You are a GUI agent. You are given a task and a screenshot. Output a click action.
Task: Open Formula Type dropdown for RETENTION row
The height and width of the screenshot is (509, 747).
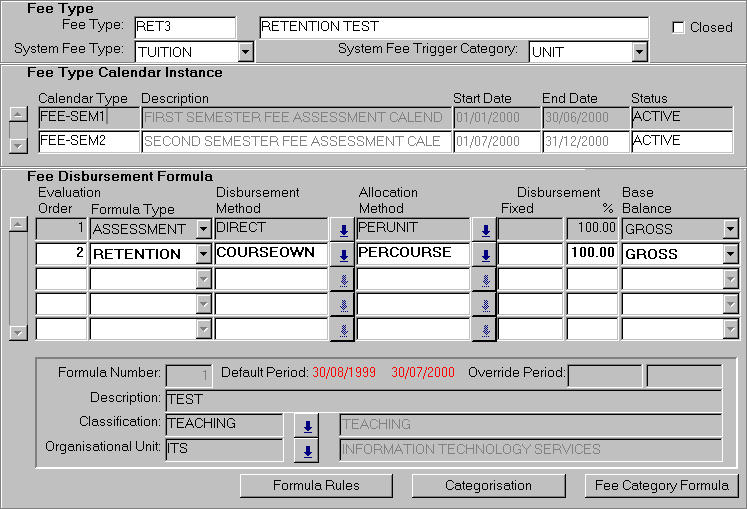(204, 254)
